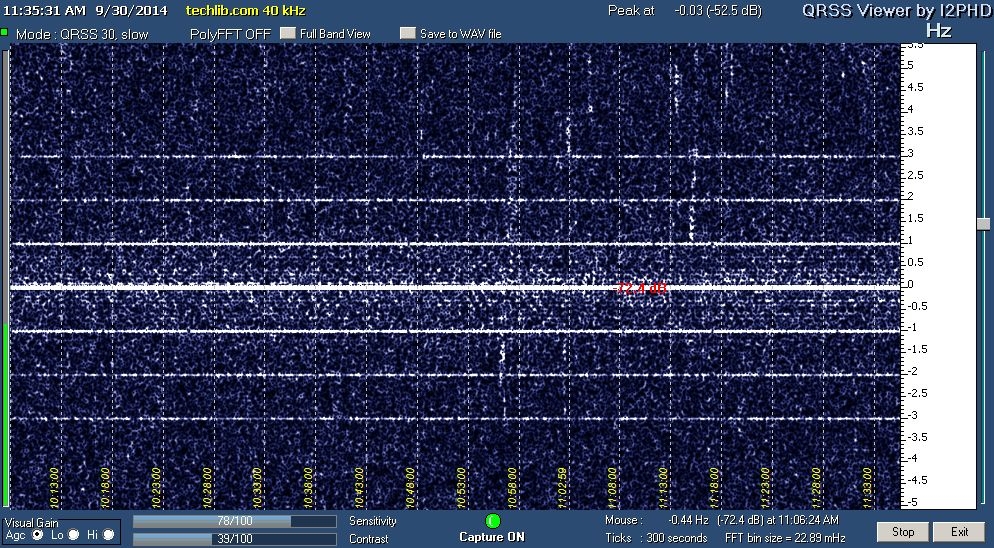Click the vertical frequency slider handle on right
The image size is (994, 548).
pos(983,222)
